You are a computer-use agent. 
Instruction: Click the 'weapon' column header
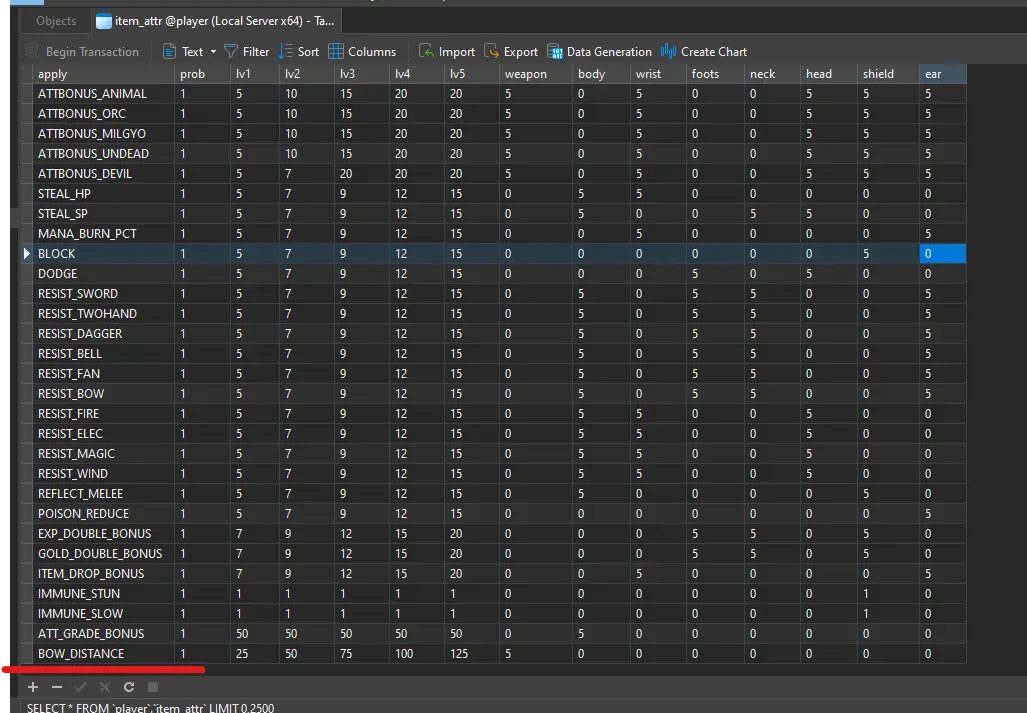pos(536,74)
